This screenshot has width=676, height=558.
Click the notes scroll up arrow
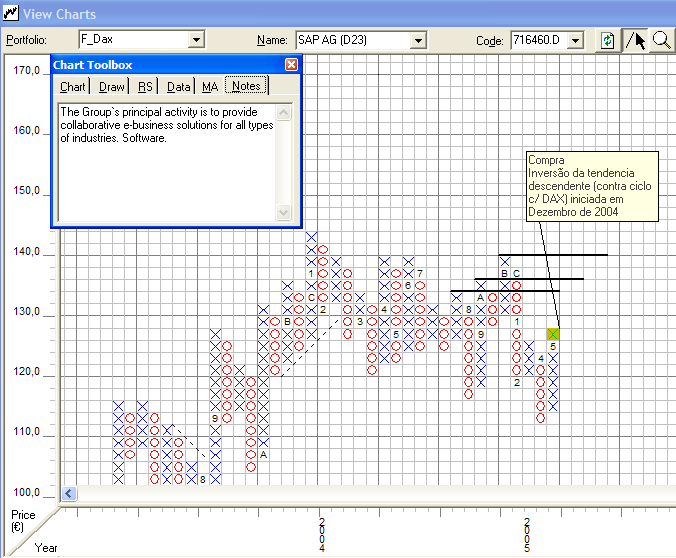[284, 112]
